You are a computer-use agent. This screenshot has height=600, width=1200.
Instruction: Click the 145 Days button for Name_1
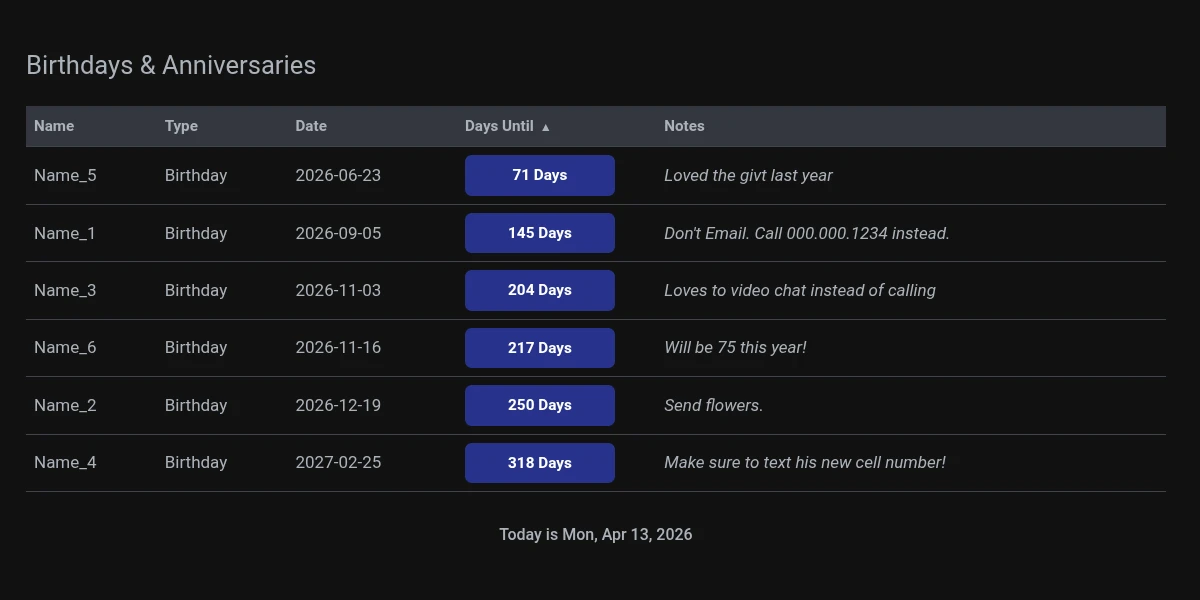coord(540,232)
